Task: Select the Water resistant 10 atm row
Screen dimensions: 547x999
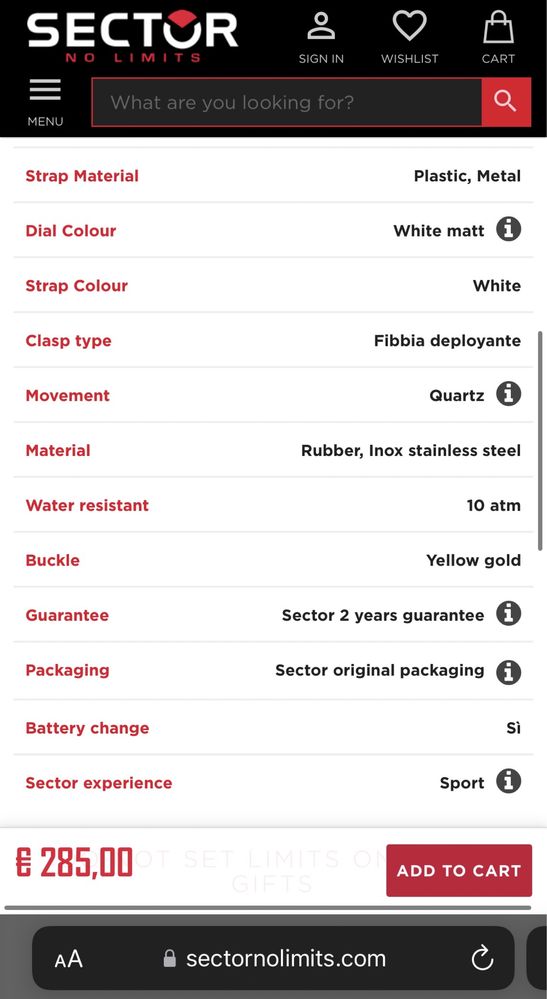Action: tap(273, 505)
